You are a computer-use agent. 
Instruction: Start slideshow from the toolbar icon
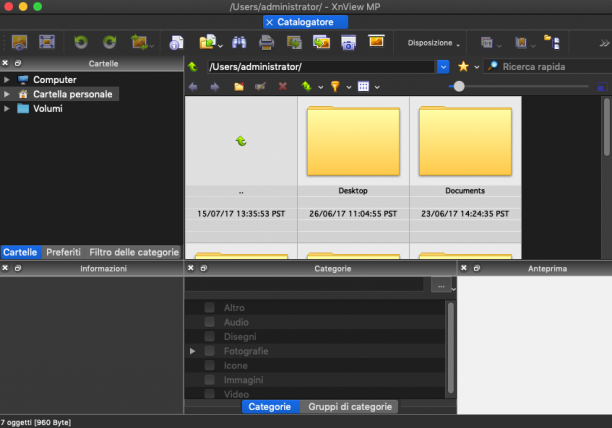tap(376, 41)
